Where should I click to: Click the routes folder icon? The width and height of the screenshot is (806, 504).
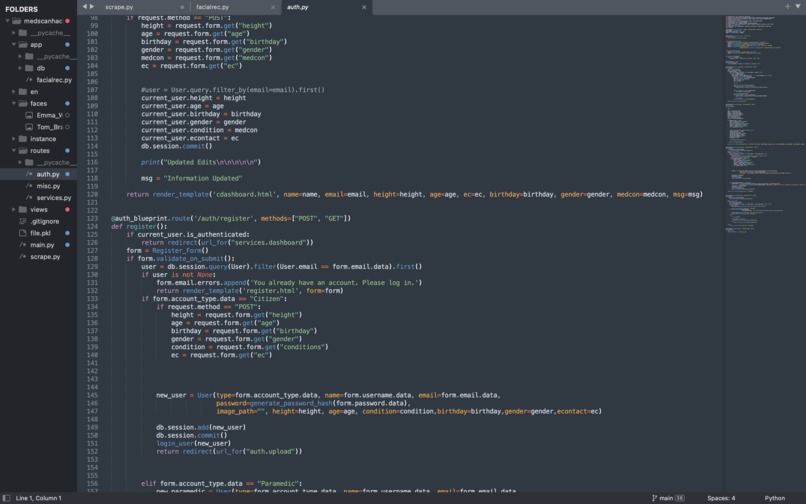tap(23, 151)
